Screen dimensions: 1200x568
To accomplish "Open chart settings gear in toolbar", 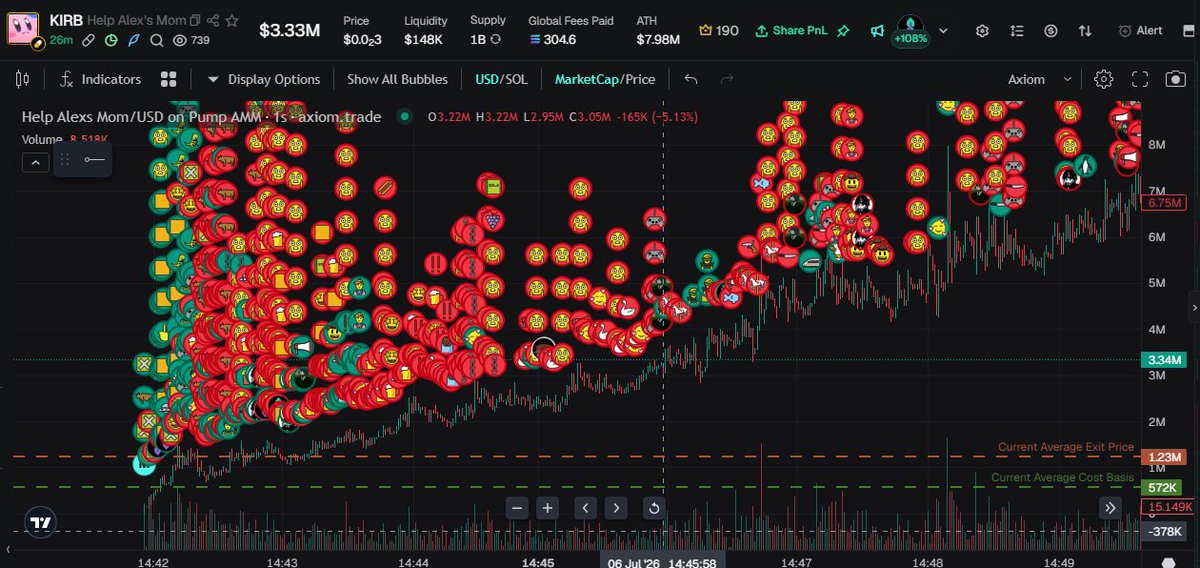I will click(x=1104, y=79).
